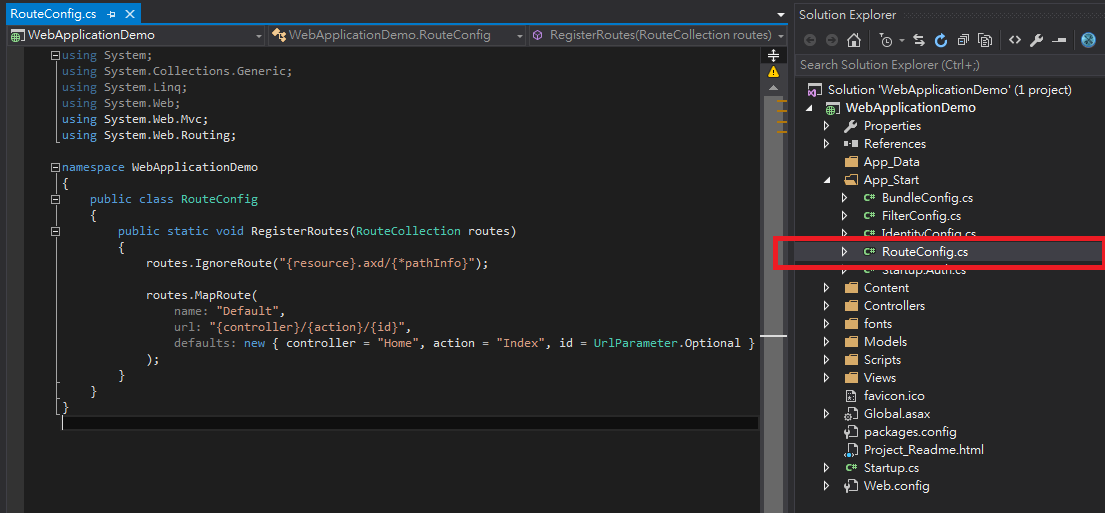Click the folder icon of App_Data
The width and height of the screenshot is (1105, 513).
[x=851, y=162]
